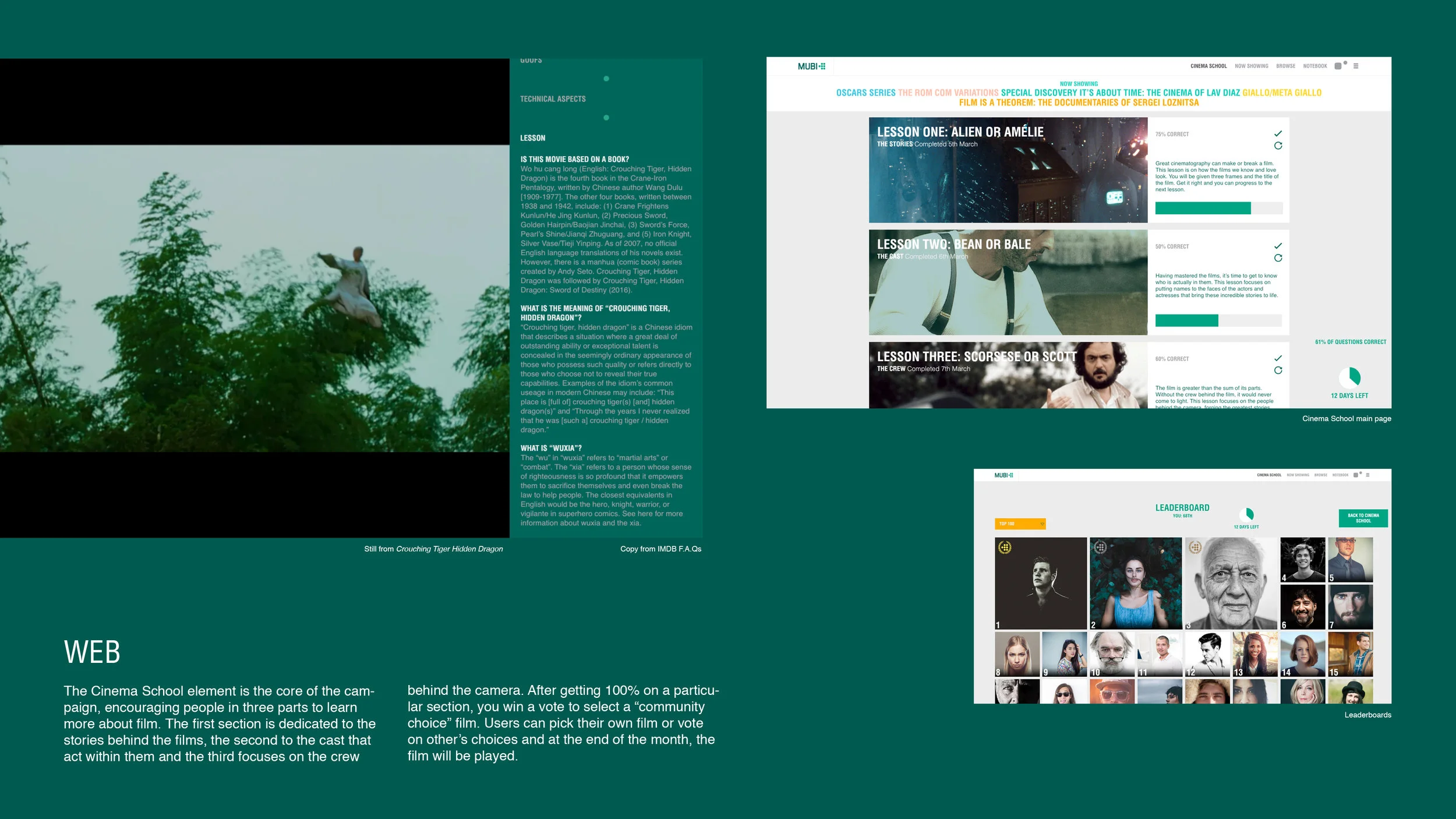The width and height of the screenshot is (1456, 819).
Task: Open rank 12 leaderboard profile photo
Action: click(x=1207, y=655)
